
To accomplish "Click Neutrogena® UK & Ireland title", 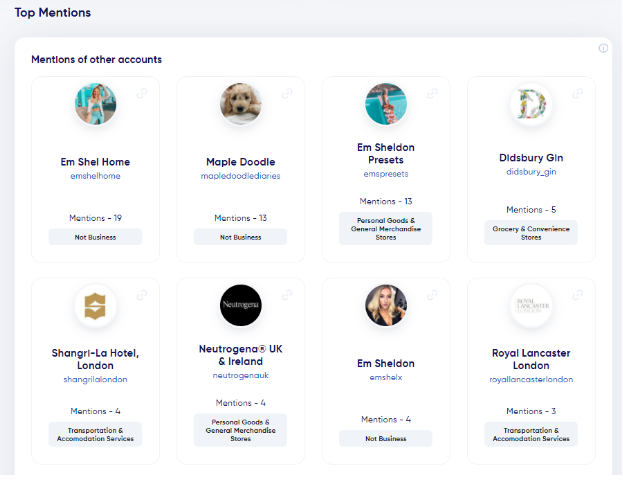I will click(241, 355).
